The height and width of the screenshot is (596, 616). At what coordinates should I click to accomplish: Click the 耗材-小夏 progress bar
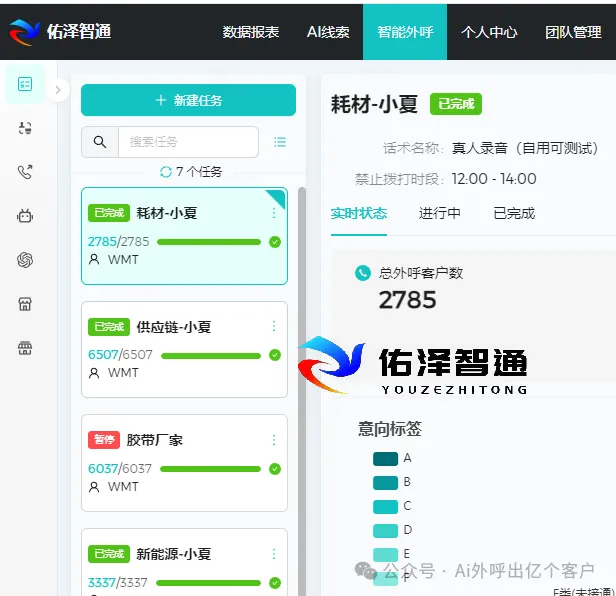[209, 242]
